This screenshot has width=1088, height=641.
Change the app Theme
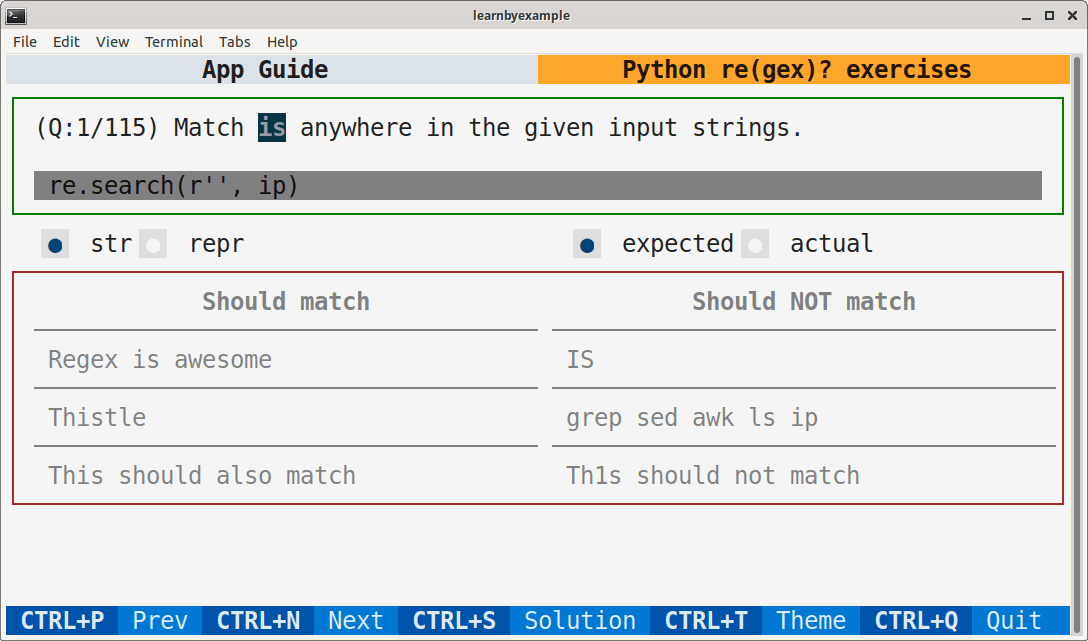click(x=811, y=620)
